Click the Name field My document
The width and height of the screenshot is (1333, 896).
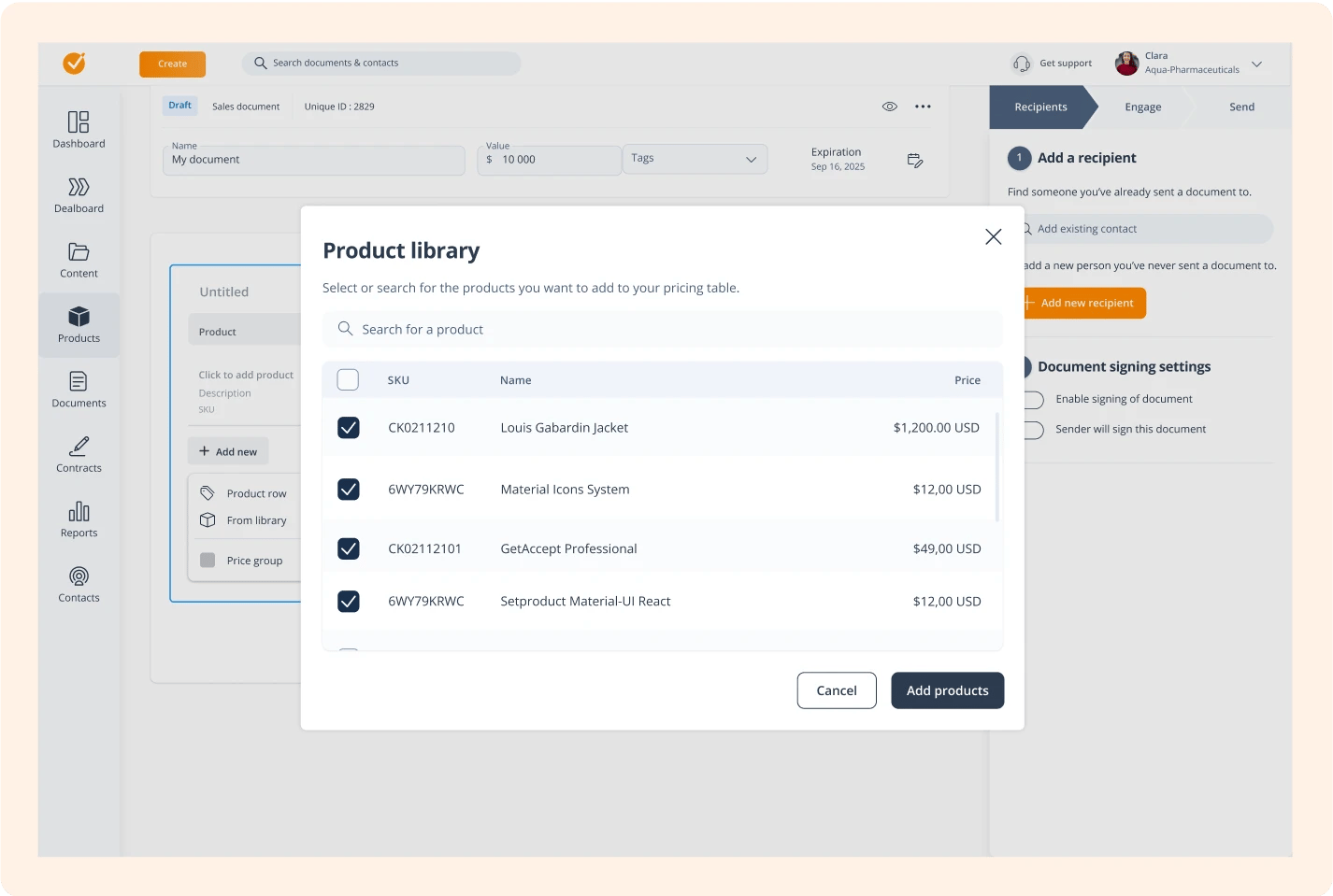313,160
